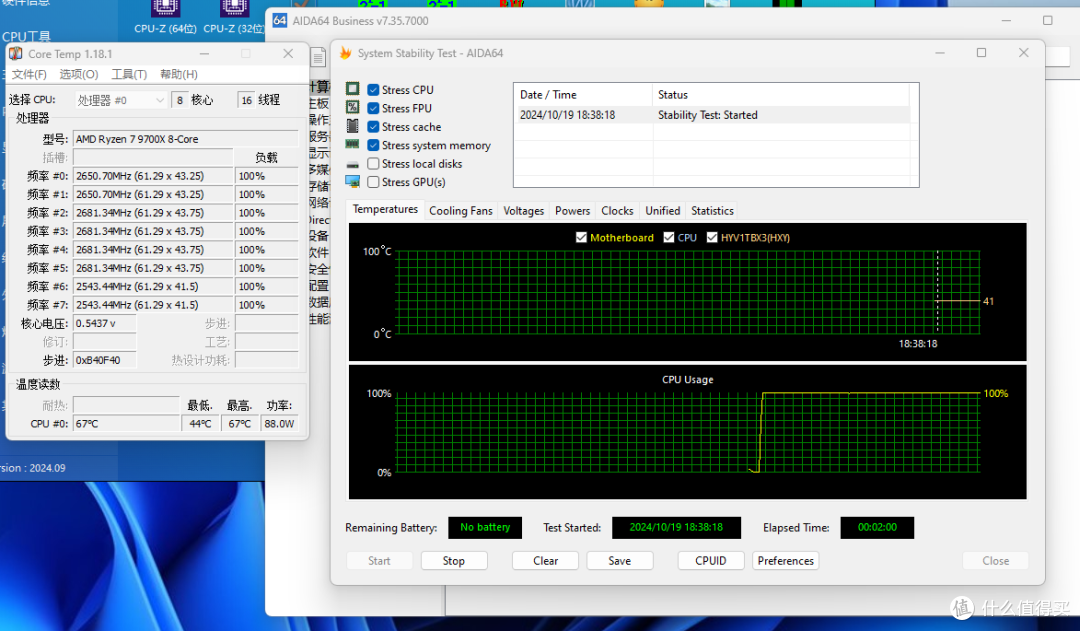Screen dimensions: 1080x631
Task: Open the 帮助(H) menu in Core Temp
Action: click(178, 74)
